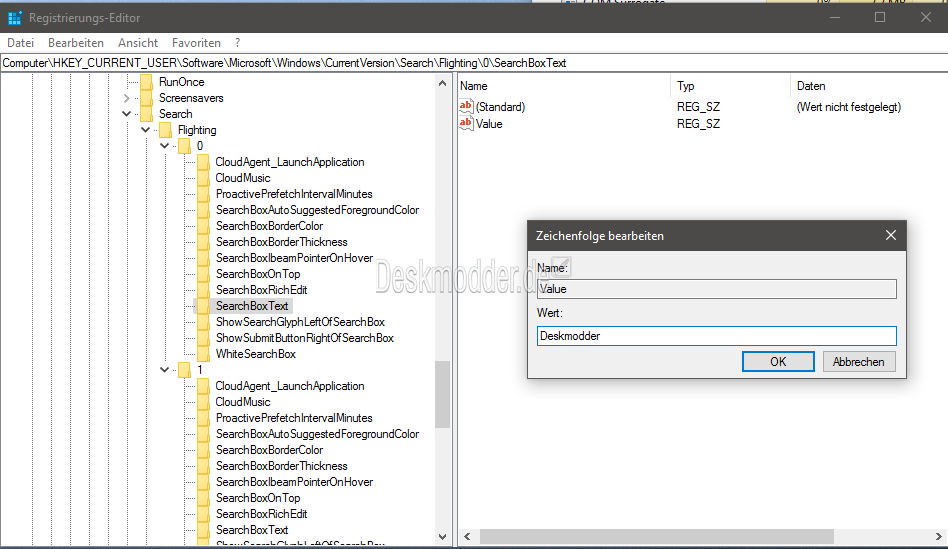Click the folder icon of key 0
This screenshot has width=948, height=549.
click(x=184, y=146)
